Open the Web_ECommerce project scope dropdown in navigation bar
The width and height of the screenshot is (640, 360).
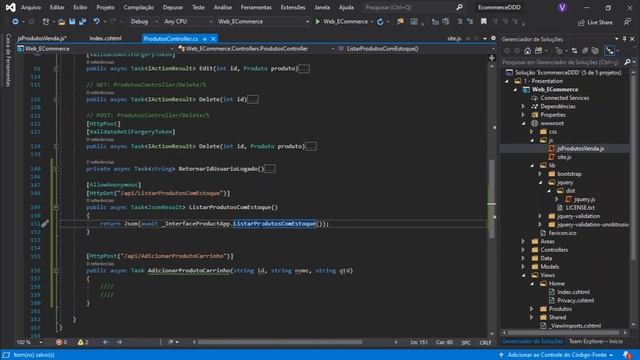coord(96,49)
